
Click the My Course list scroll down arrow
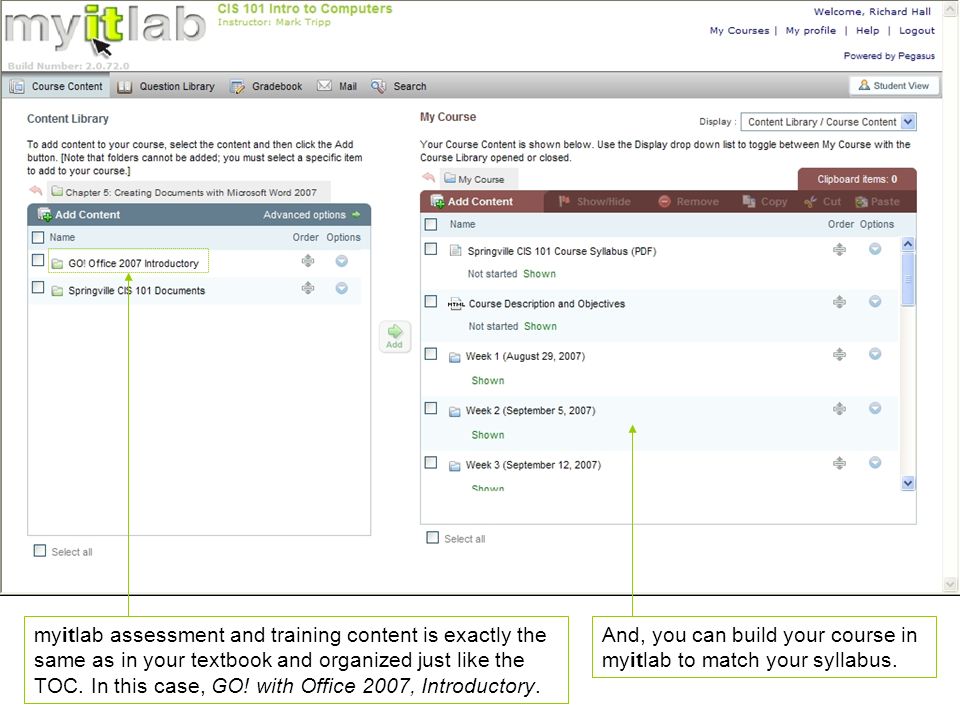[x=908, y=483]
